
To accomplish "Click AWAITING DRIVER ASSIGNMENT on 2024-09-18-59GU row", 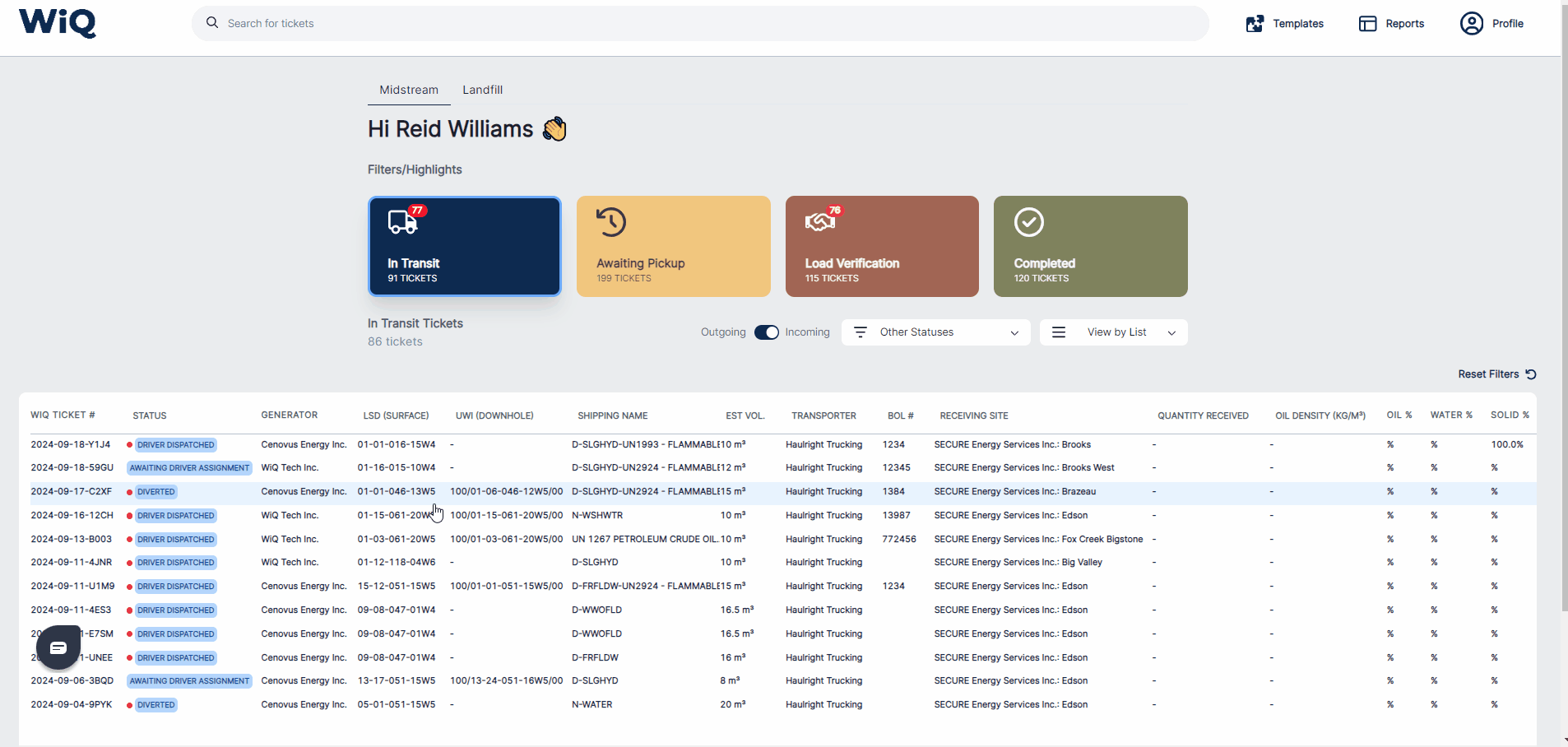I will pos(189,468).
